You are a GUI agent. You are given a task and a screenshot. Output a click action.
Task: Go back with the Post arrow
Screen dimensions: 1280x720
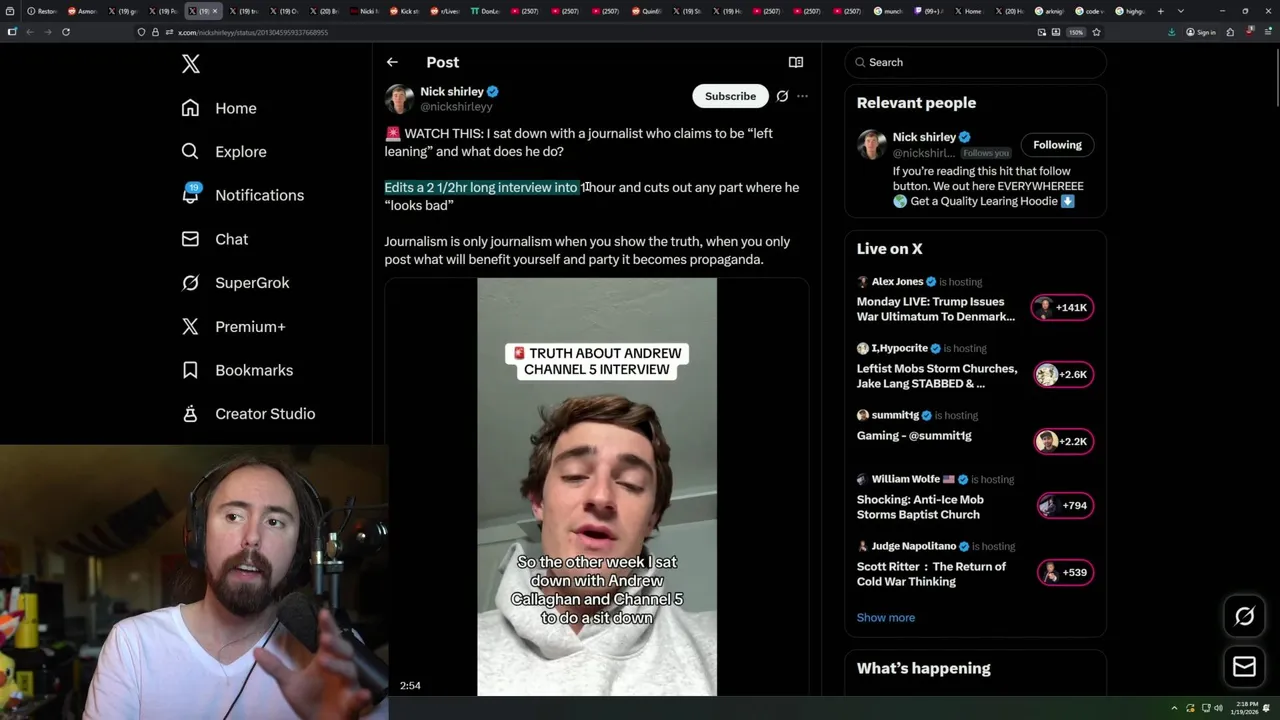(392, 62)
